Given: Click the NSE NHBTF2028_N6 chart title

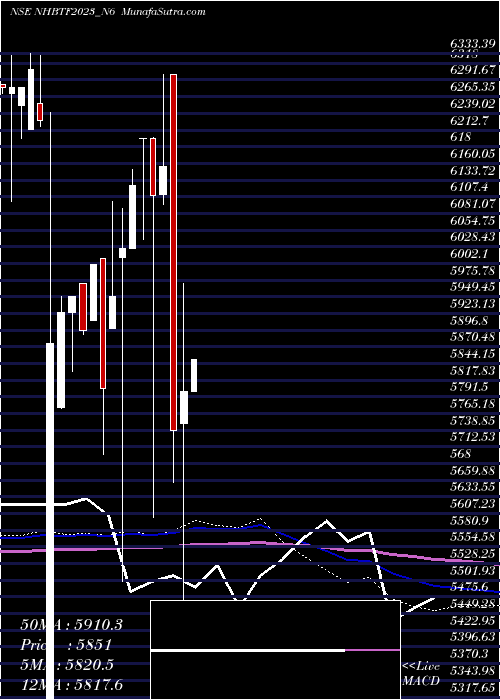Looking at the screenshot, I should 63,12.
